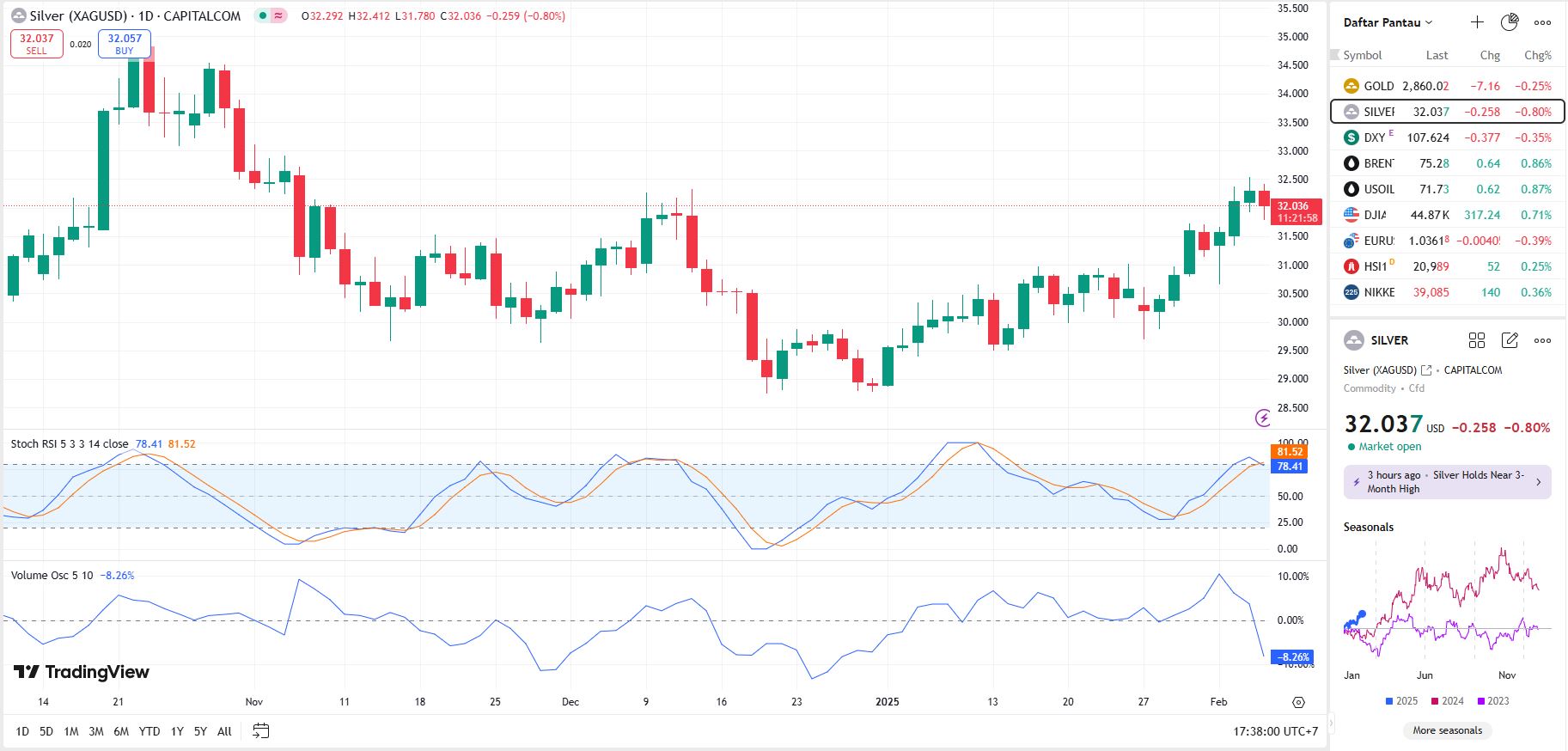The width and height of the screenshot is (1568, 751).
Task: Open the watchlist advanced view pie icon
Action: (1510, 22)
